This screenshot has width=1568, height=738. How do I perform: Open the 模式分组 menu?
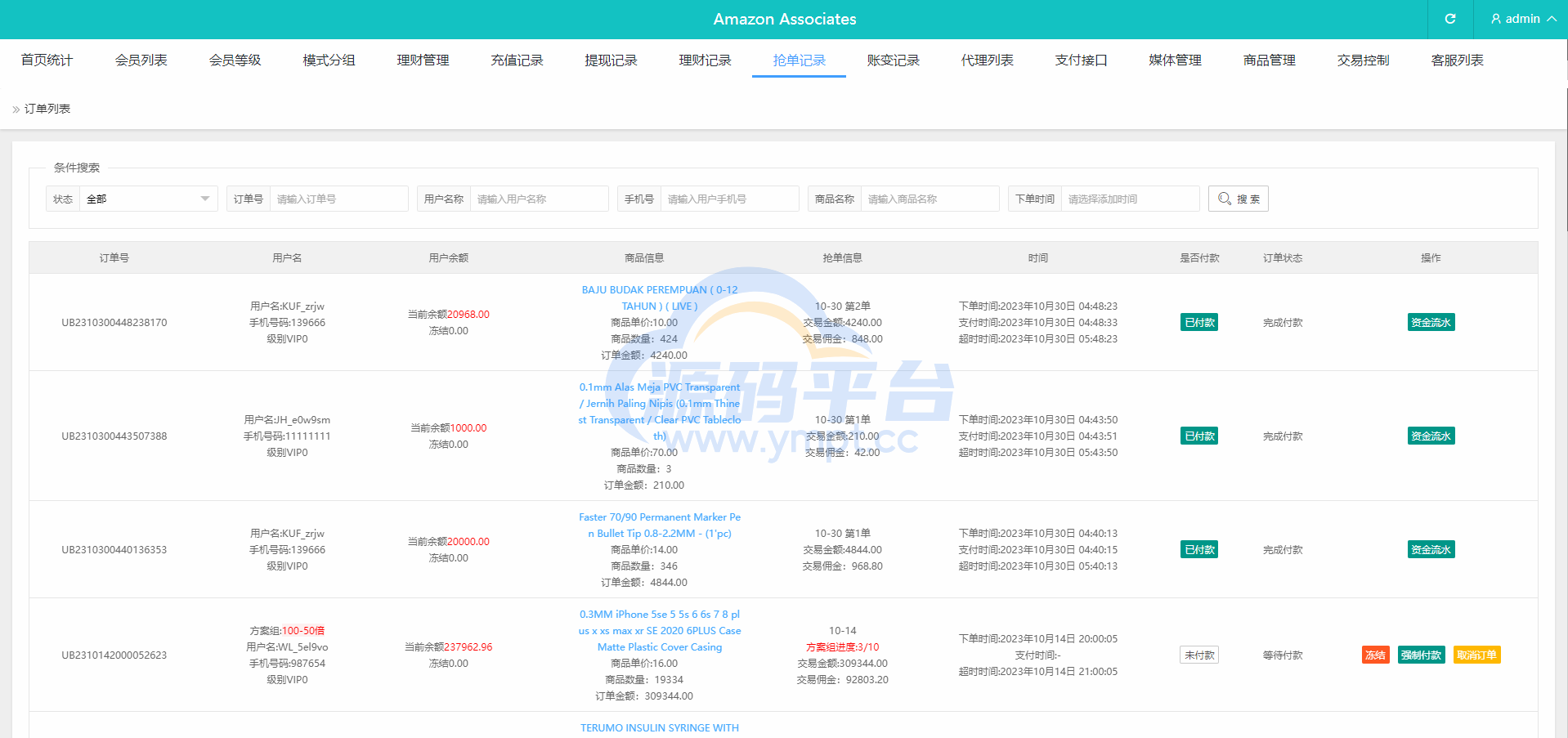[329, 60]
